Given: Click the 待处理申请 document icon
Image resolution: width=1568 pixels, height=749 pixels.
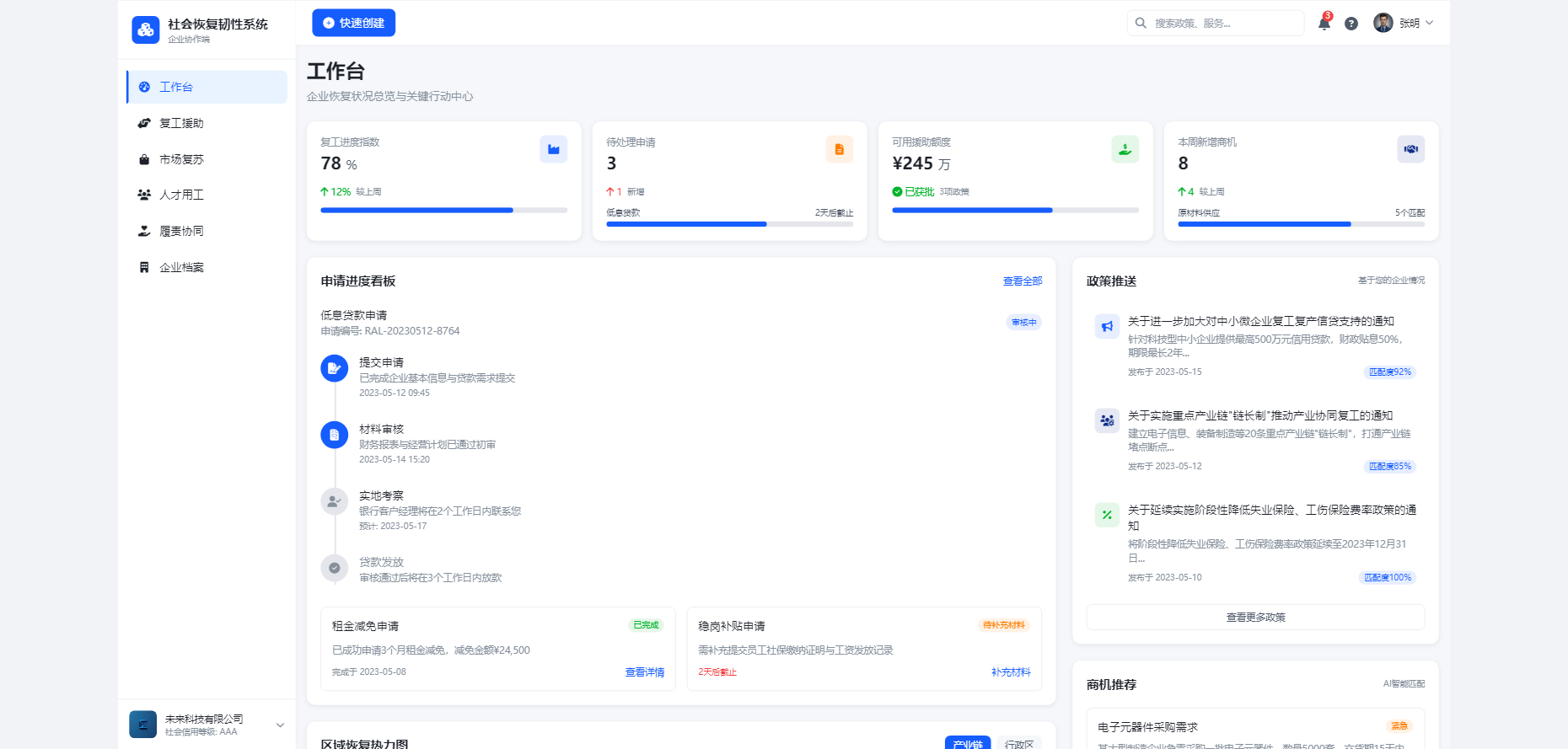Looking at the screenshot, I should (x=840, y=149).
